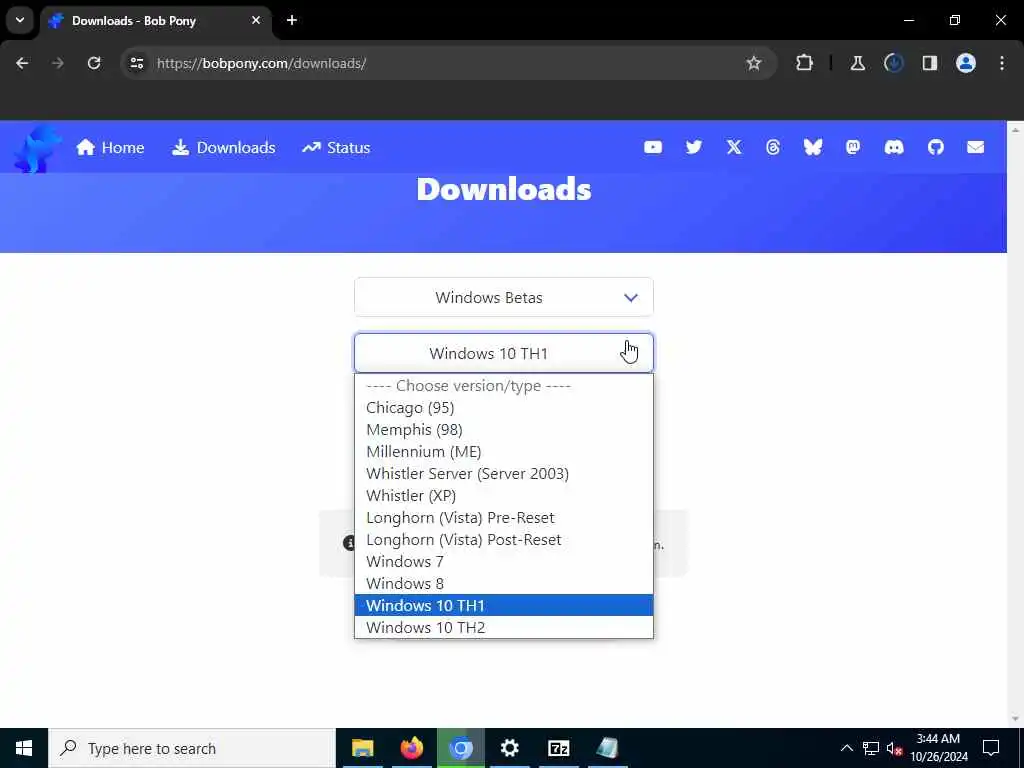This screenshot has width=1024, height=768.
Task: Open the email envelope icon link
Action: click(976, 148)
